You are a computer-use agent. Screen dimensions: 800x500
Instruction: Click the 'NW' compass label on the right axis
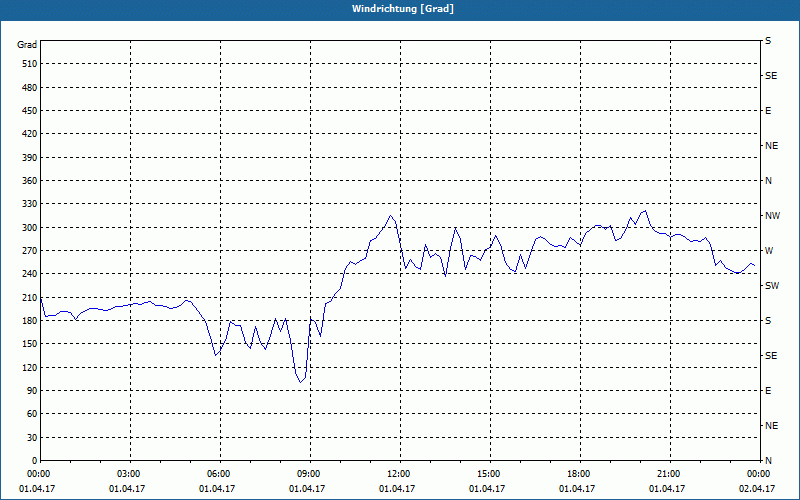[772, 216]
